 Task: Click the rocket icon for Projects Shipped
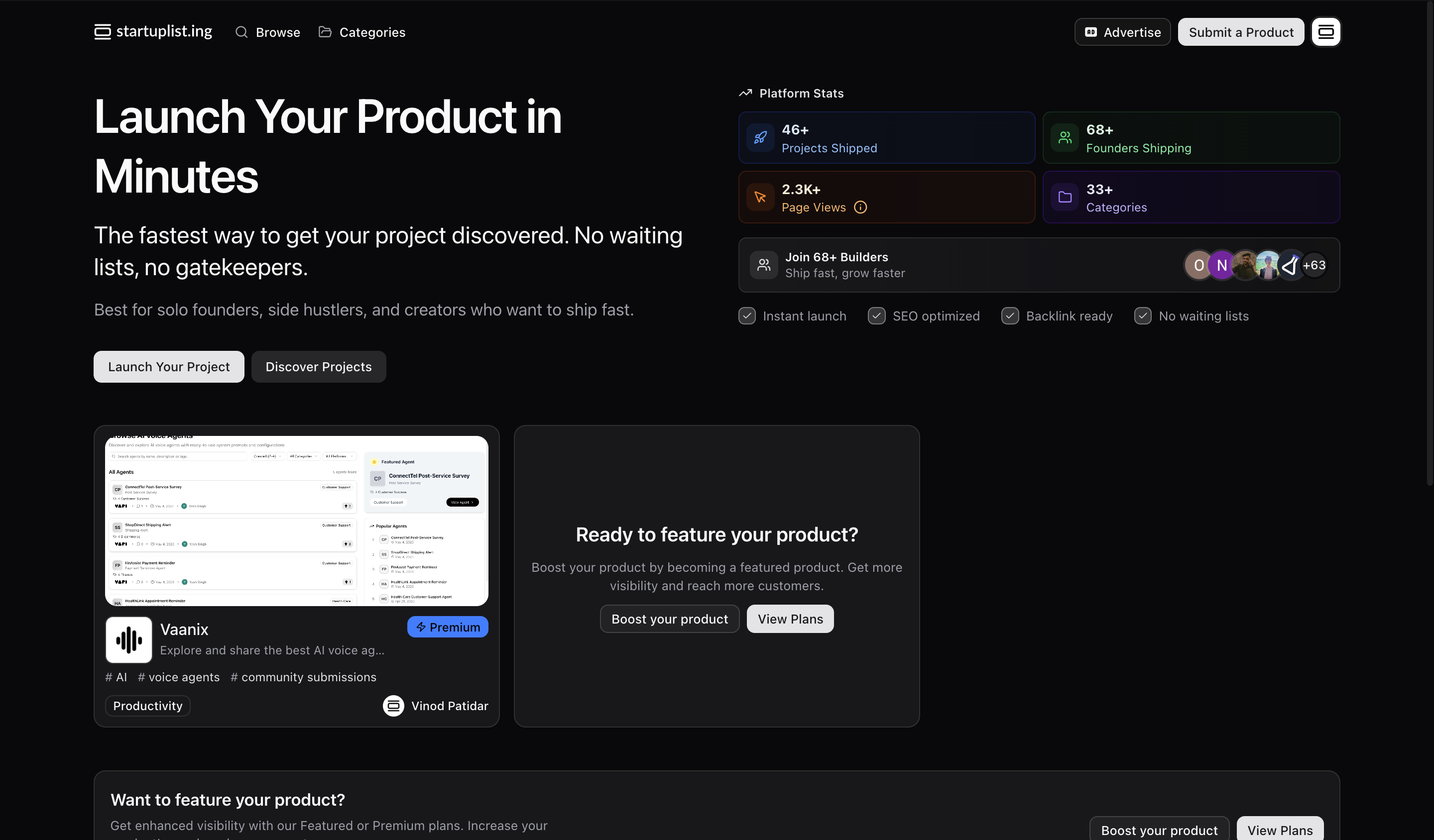point(760,138)
